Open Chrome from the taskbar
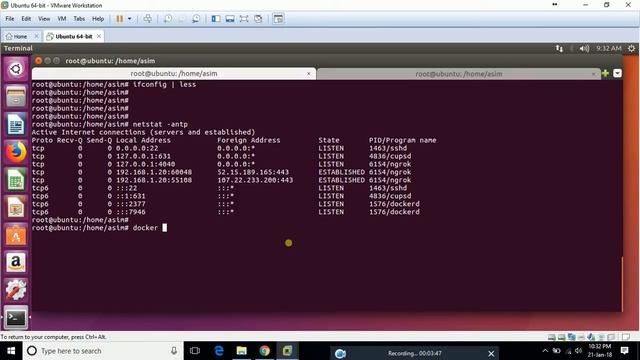The height and width of the screenshot is (360, 640). (264, 351)
